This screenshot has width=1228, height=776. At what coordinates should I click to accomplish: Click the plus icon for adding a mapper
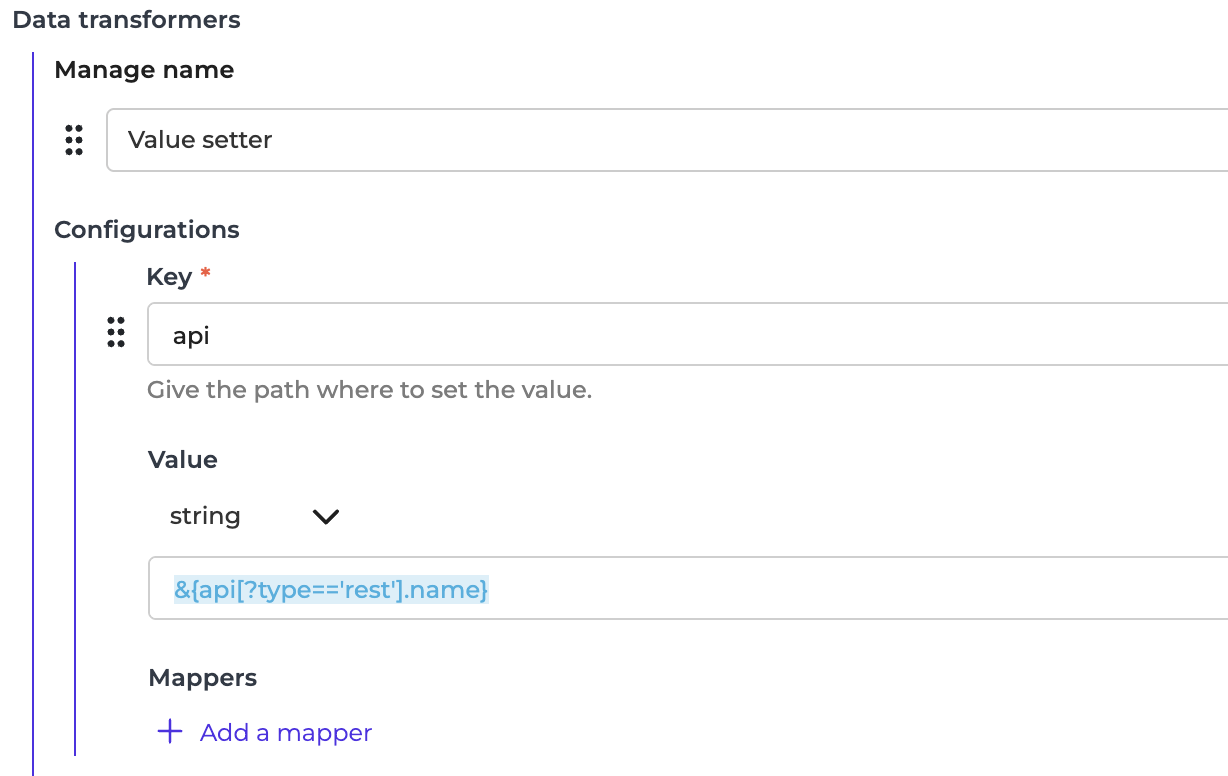[170, 732]
